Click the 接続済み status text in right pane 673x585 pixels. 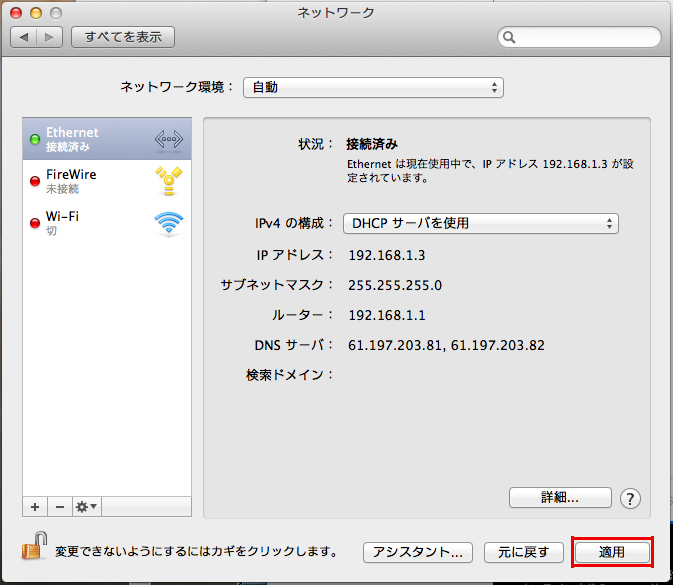[372, 144]
